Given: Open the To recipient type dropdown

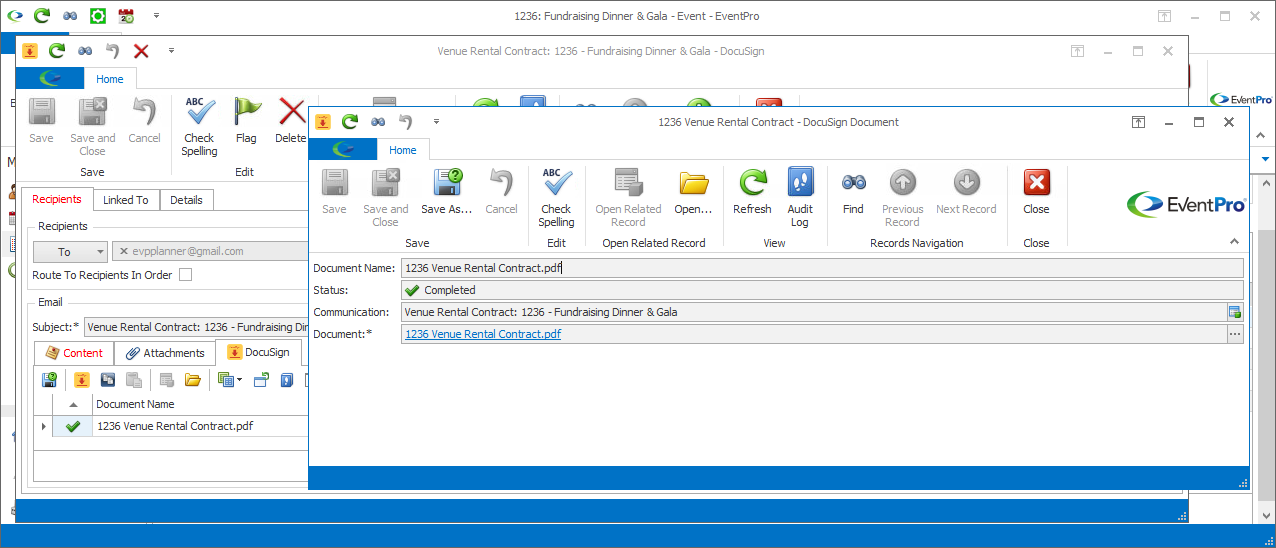Looking at the screenshot, I should coord(70,252).
